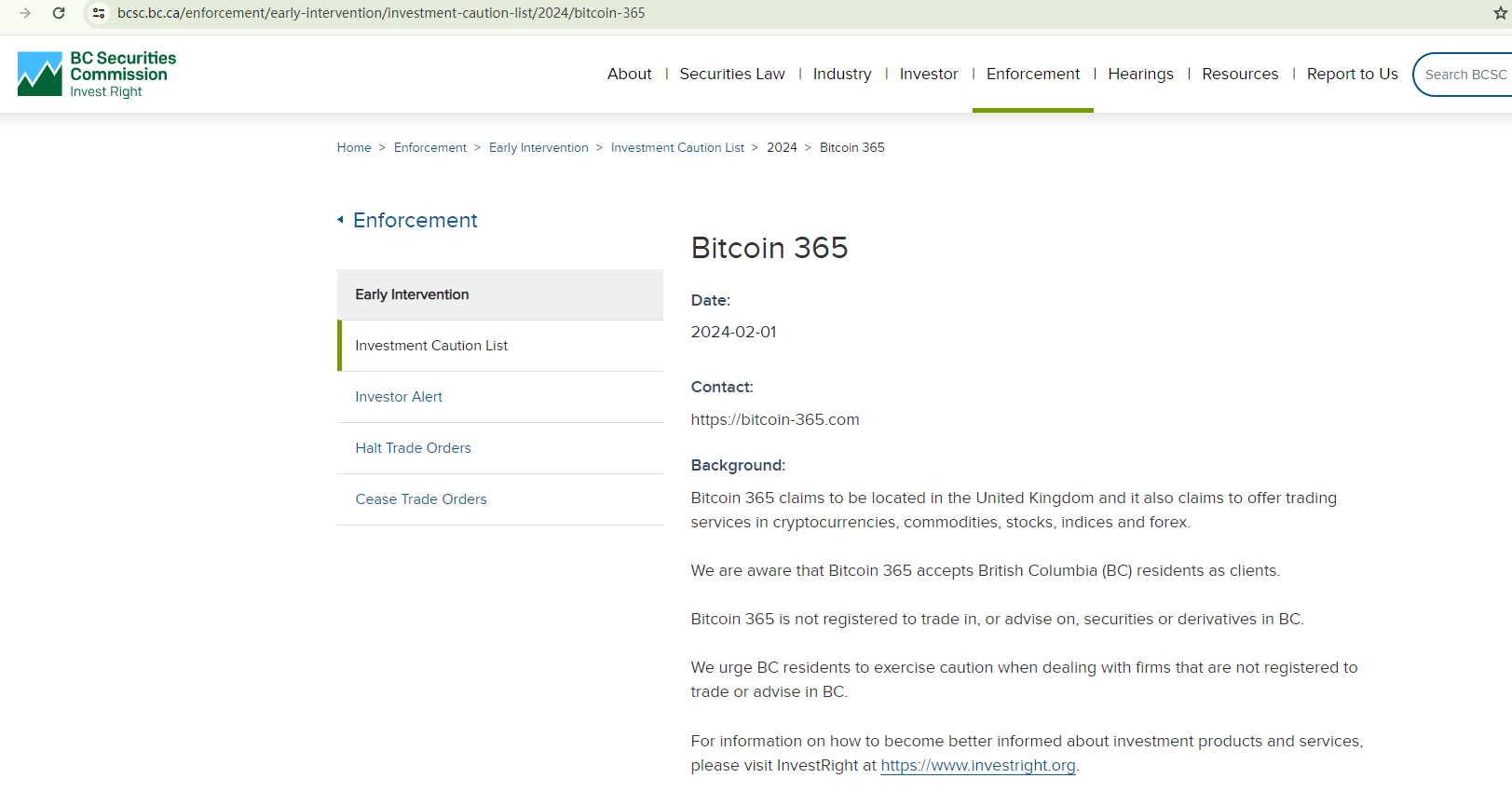Follow the Investment Caution List breadcrumb link

(x=677, y=147)
